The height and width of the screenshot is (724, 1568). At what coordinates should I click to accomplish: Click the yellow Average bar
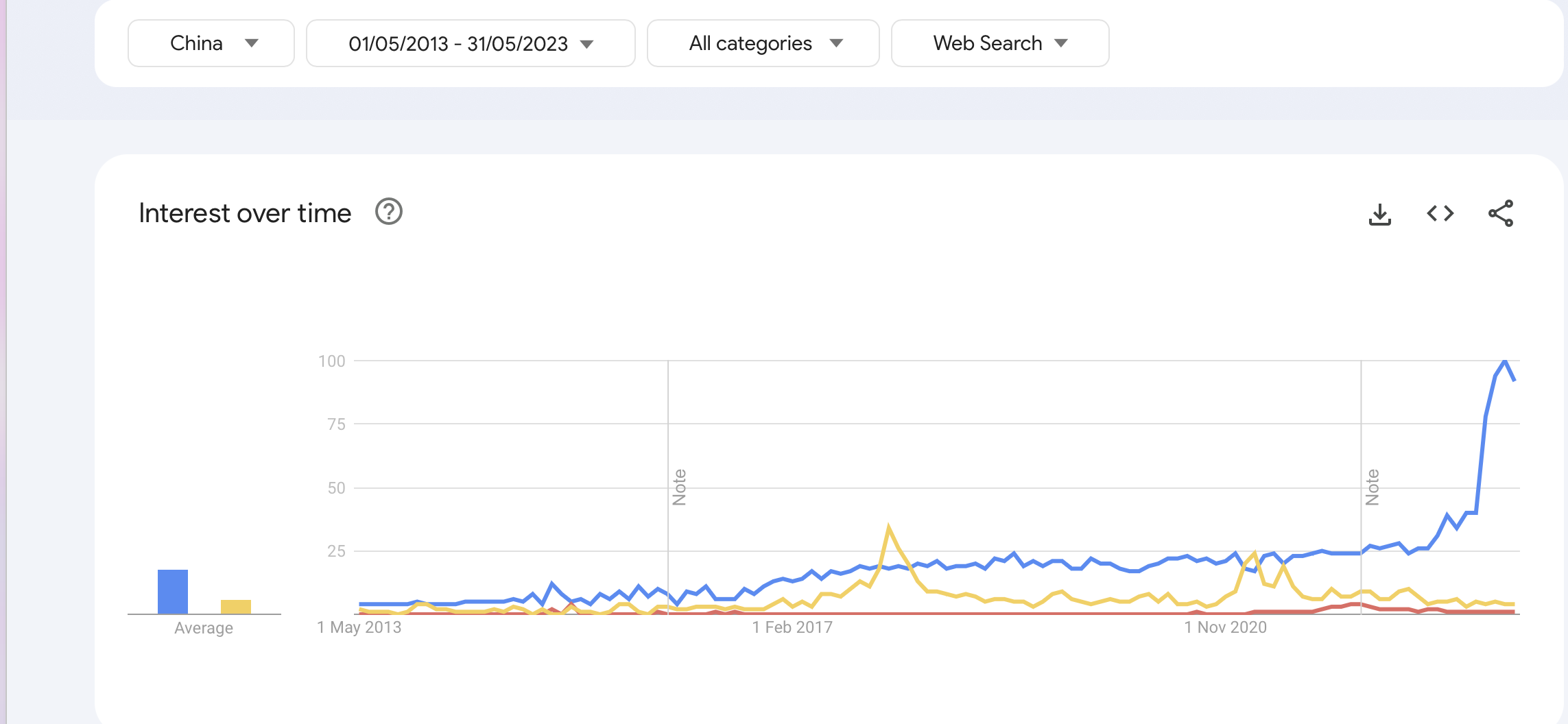236,607
